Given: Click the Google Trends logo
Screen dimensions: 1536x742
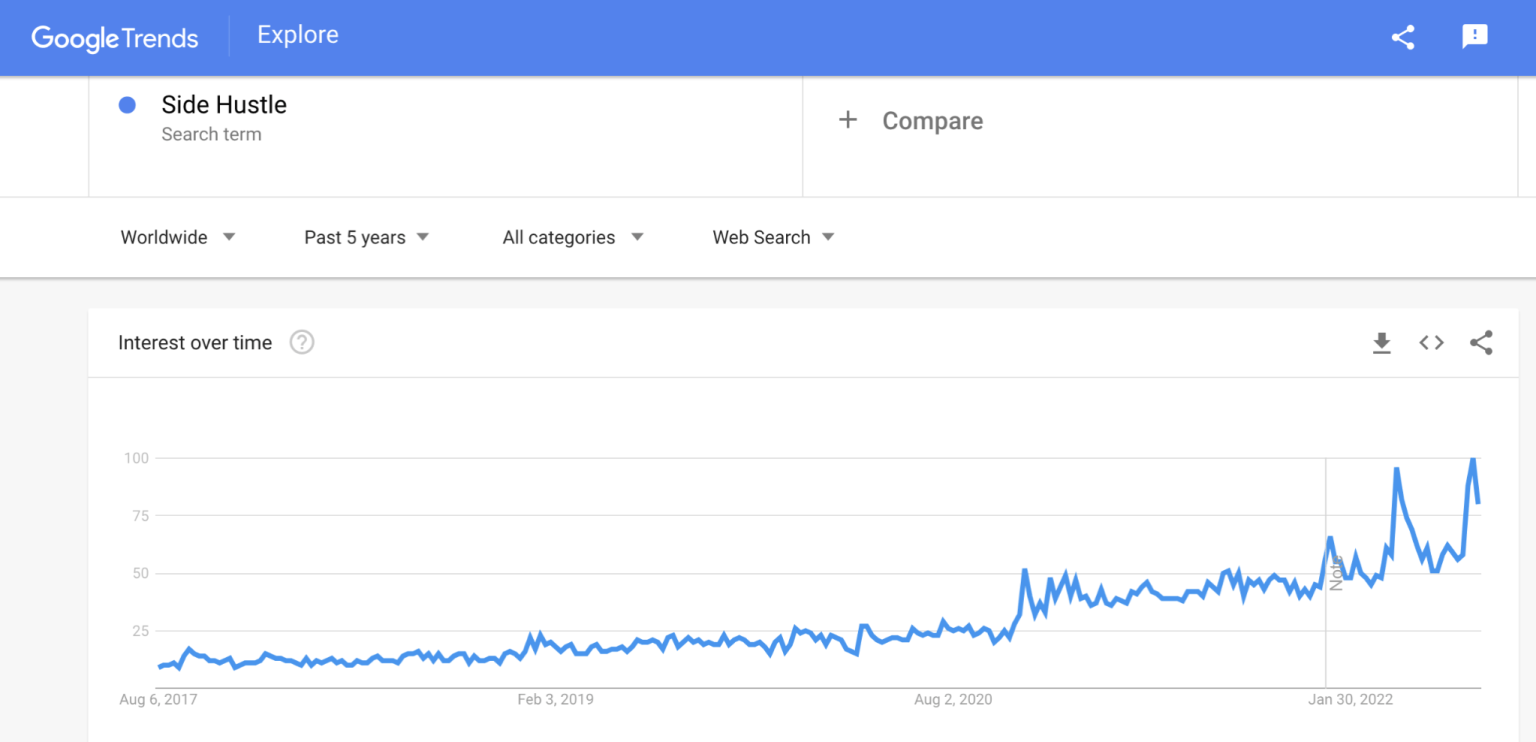Looking at the screenshot, I should tap(115, 38).
